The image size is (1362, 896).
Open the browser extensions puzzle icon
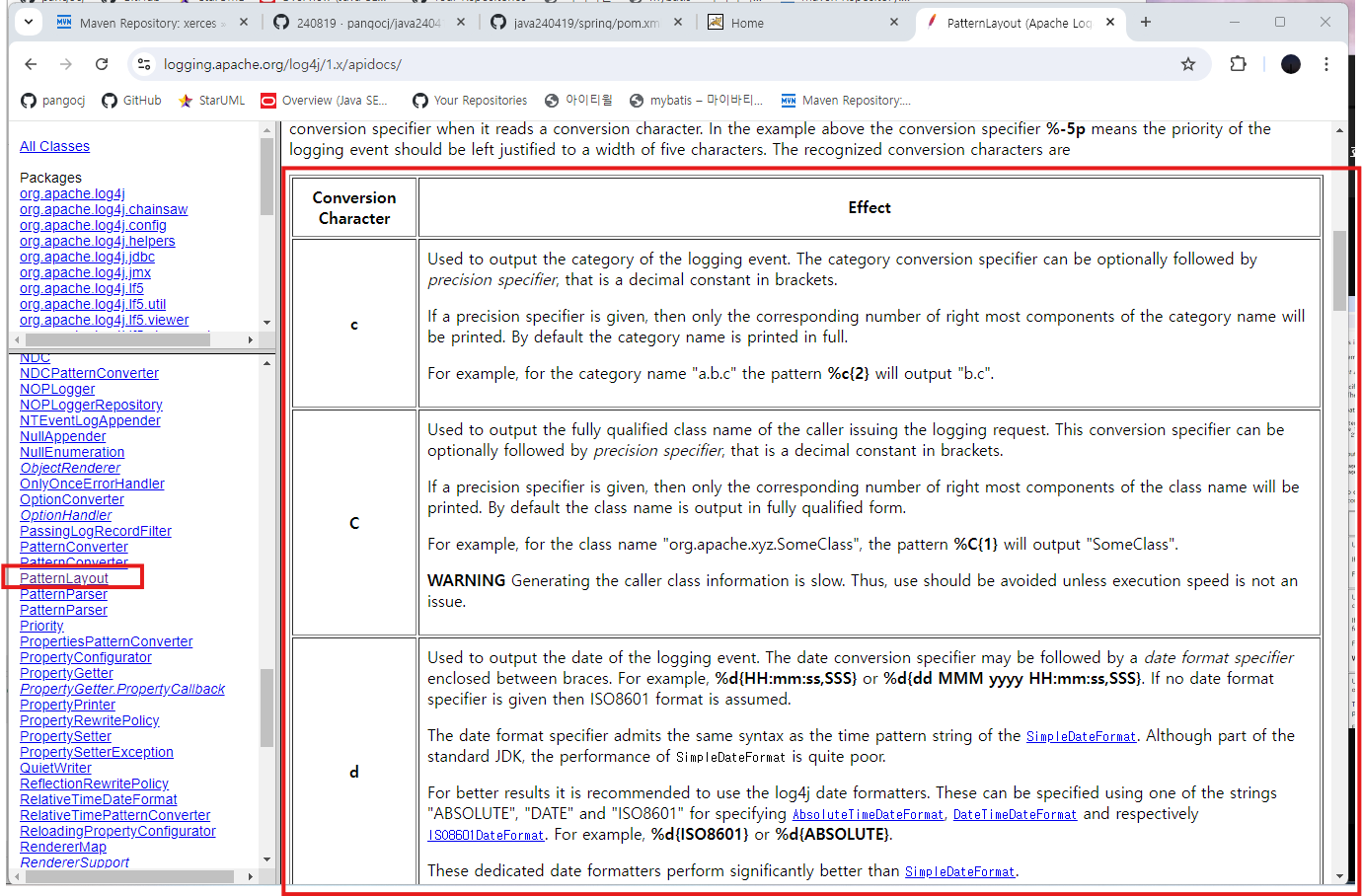click(x=1238, y=64)
